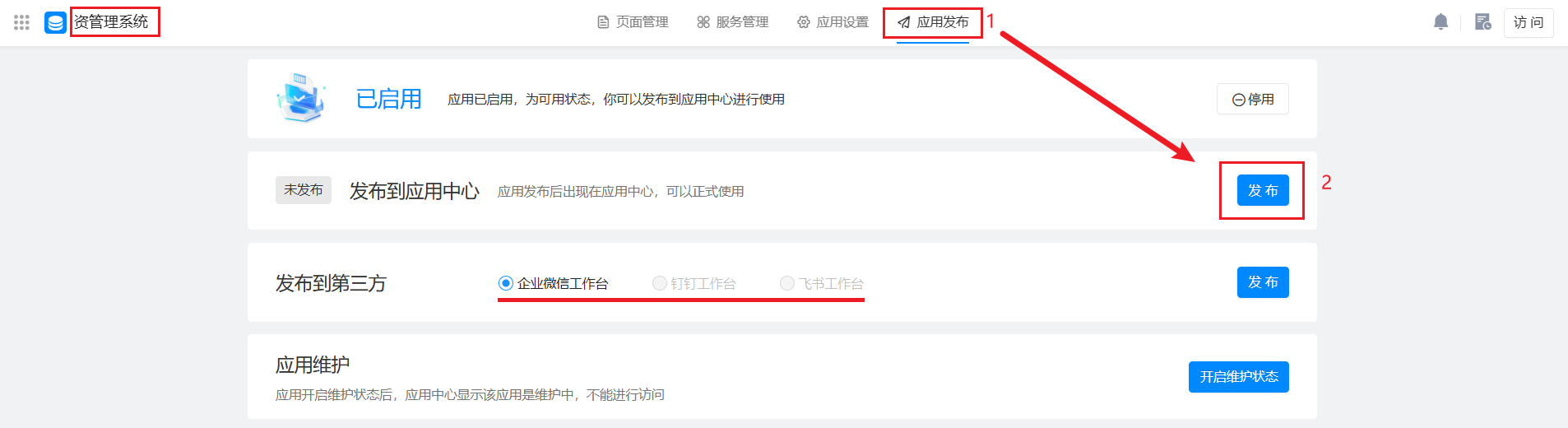Click the 服务管理 modules icon
Image resolution: width=1568 pixels, height=428 pixels.
point(703,22)
